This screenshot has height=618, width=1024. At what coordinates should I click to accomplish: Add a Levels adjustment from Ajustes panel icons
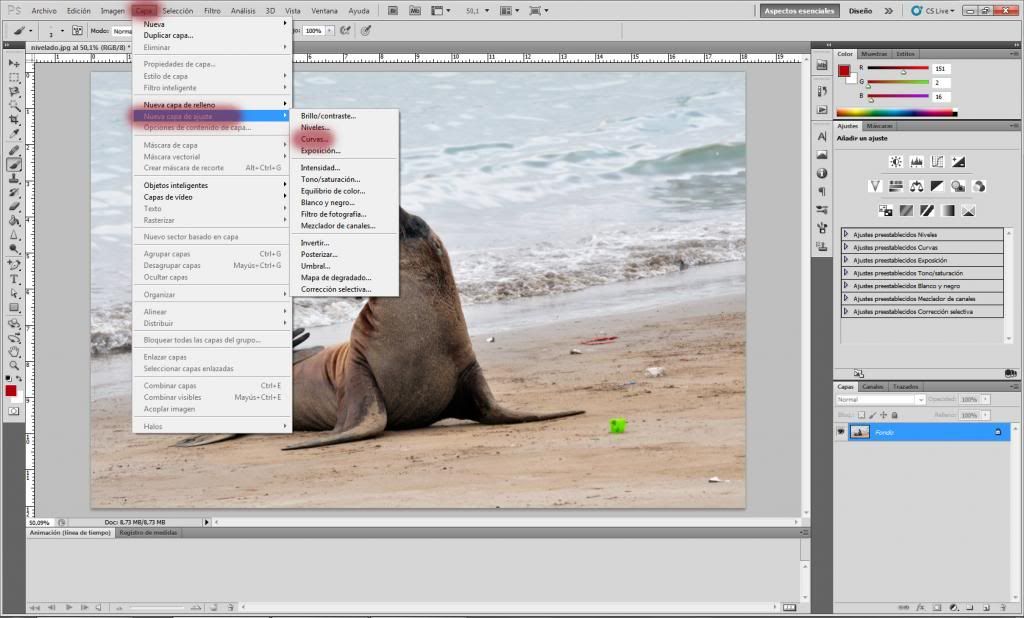pyautogui.click(x=916, y=162)
